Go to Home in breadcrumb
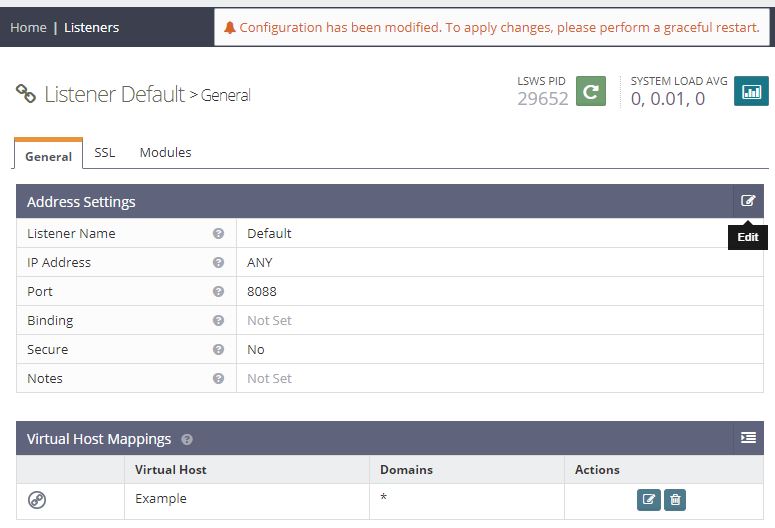Image resolution: width=775 pixels, height=528 pixels. click(28, 27)
